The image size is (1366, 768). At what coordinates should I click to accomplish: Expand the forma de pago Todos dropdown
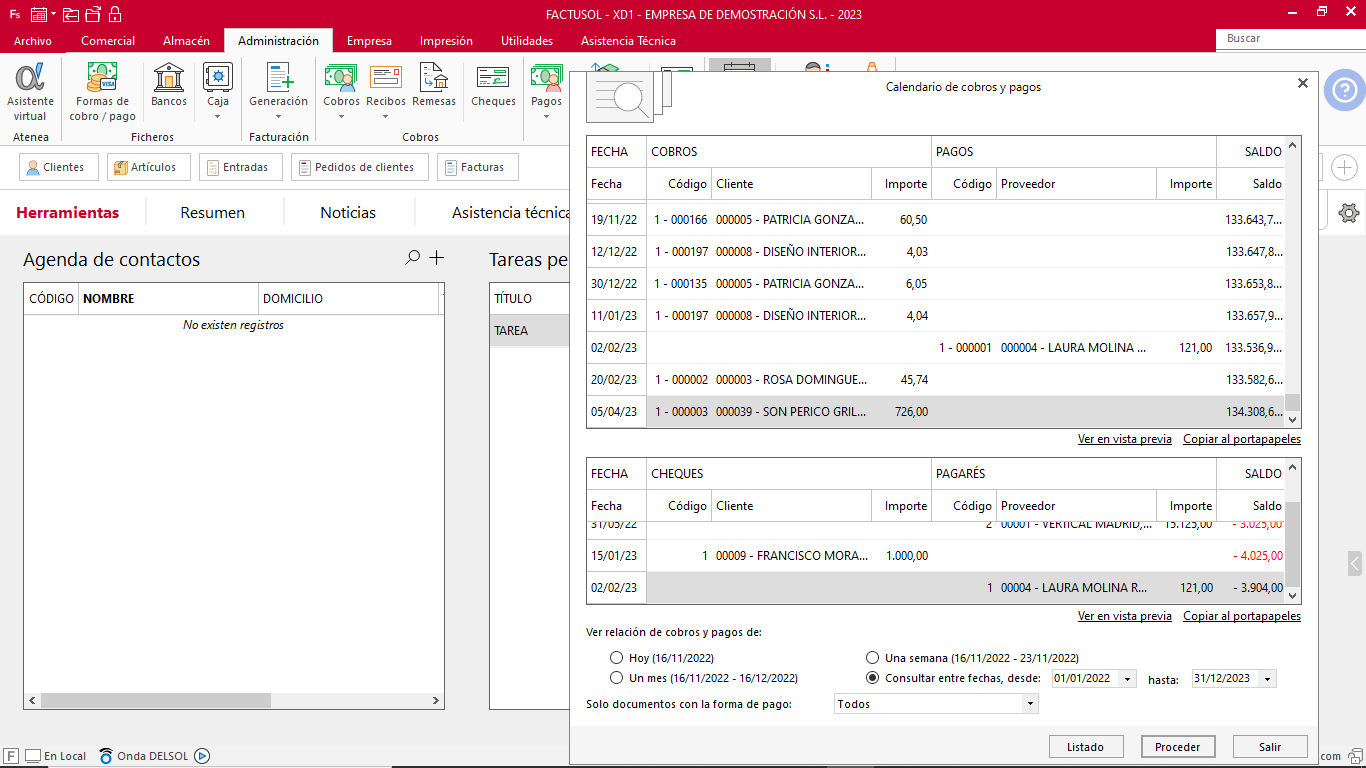coord(1030,704)
